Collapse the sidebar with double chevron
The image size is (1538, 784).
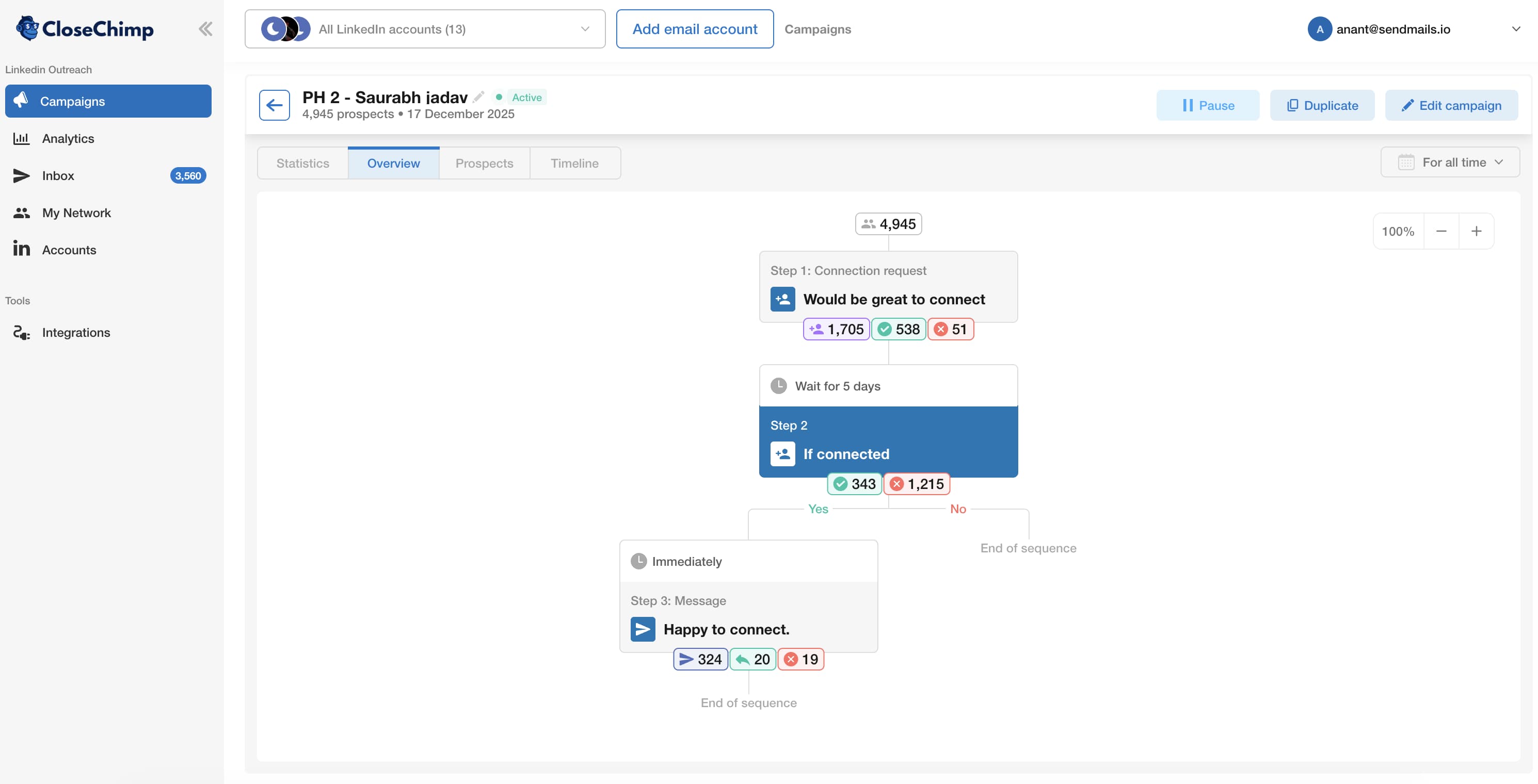click(205, 28)
